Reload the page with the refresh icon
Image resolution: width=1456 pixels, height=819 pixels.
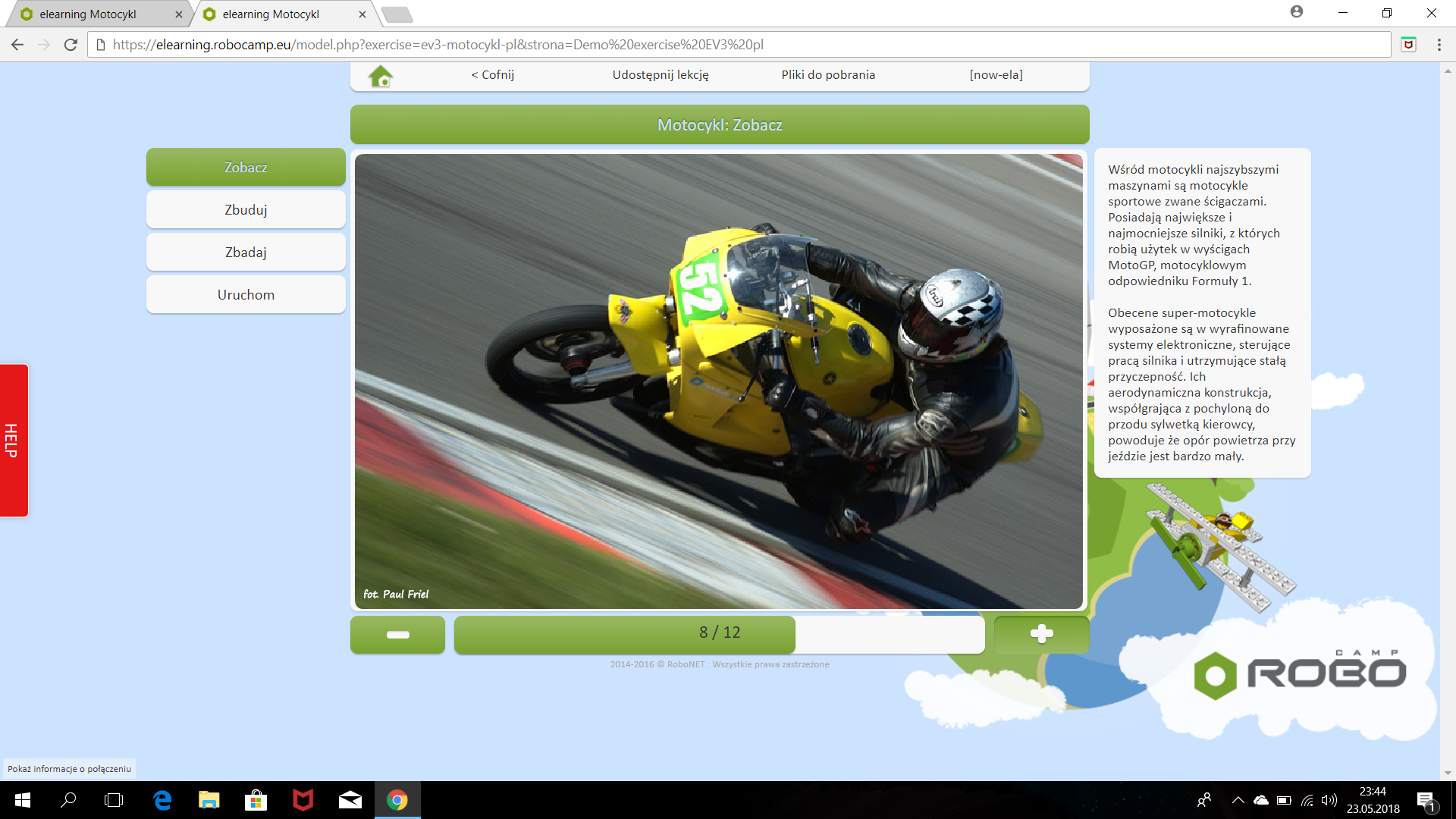coord(71,45)
